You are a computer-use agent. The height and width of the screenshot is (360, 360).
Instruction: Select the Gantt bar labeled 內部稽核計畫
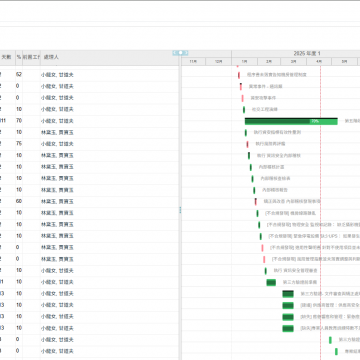click(x=251, y=167)
